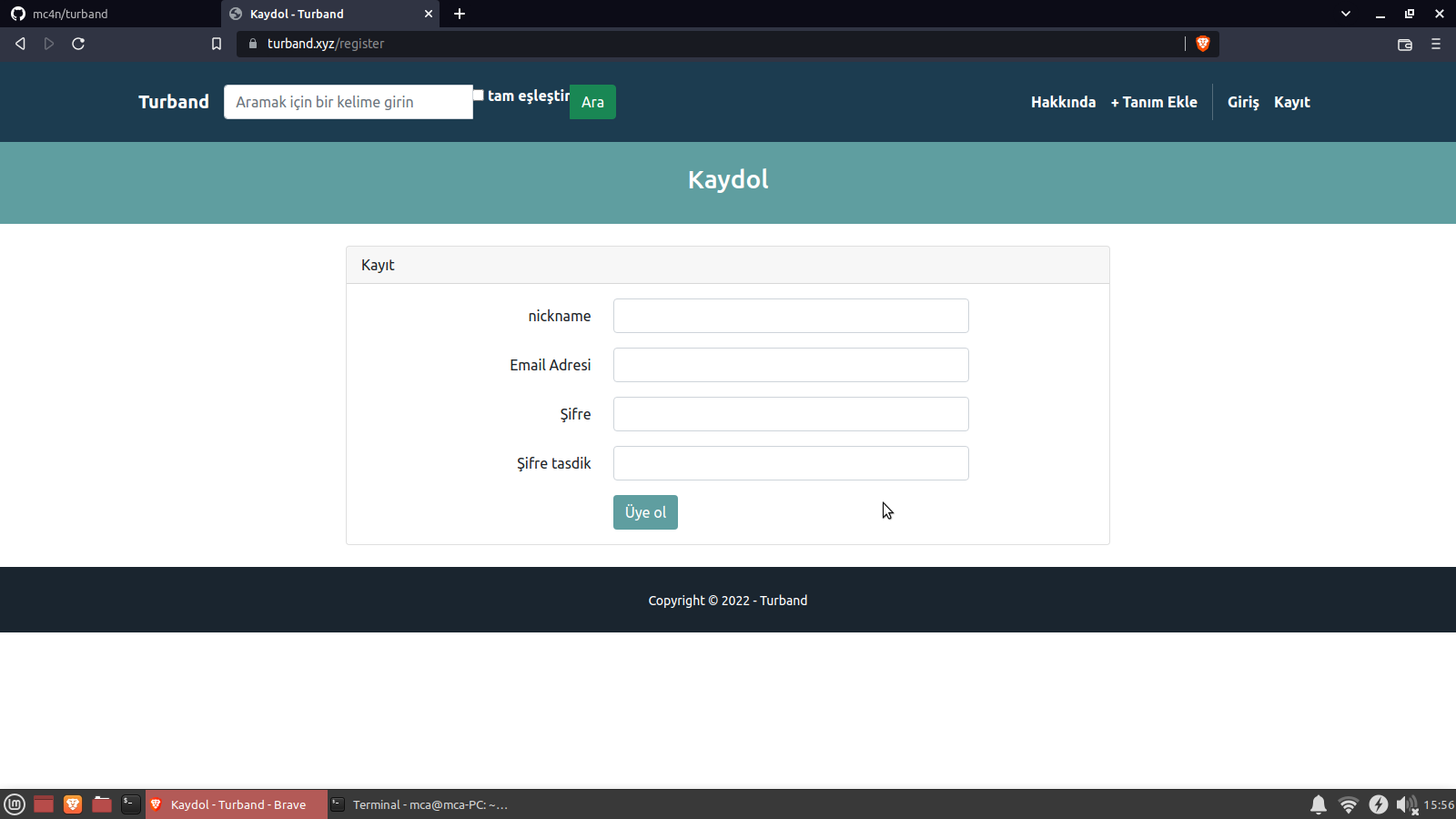Open the tab search chevron
1456x819 pixels.
pos(1346,14)
